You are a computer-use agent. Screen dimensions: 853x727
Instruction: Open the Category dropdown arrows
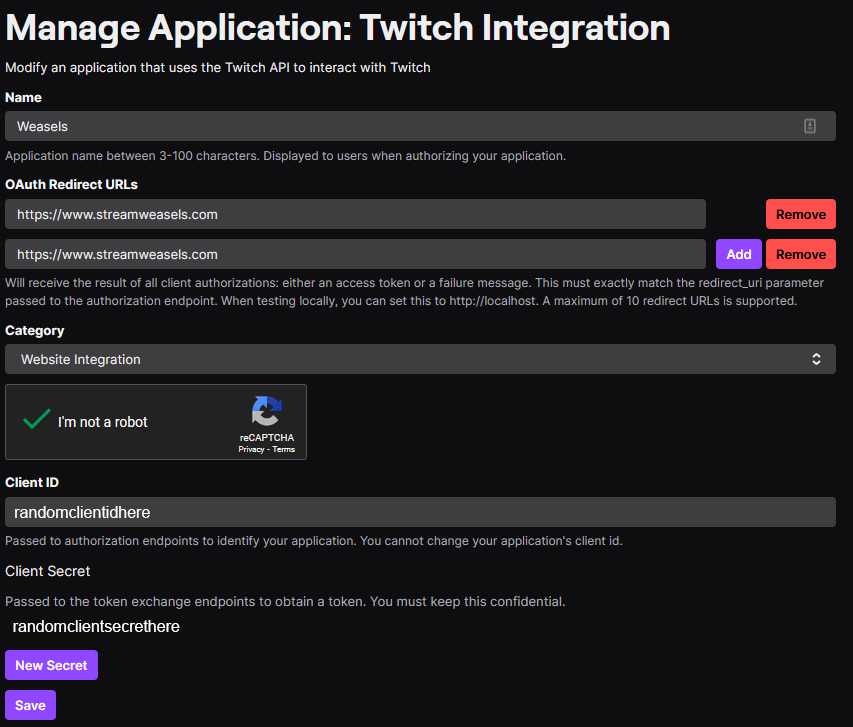[x=816, y=359]
